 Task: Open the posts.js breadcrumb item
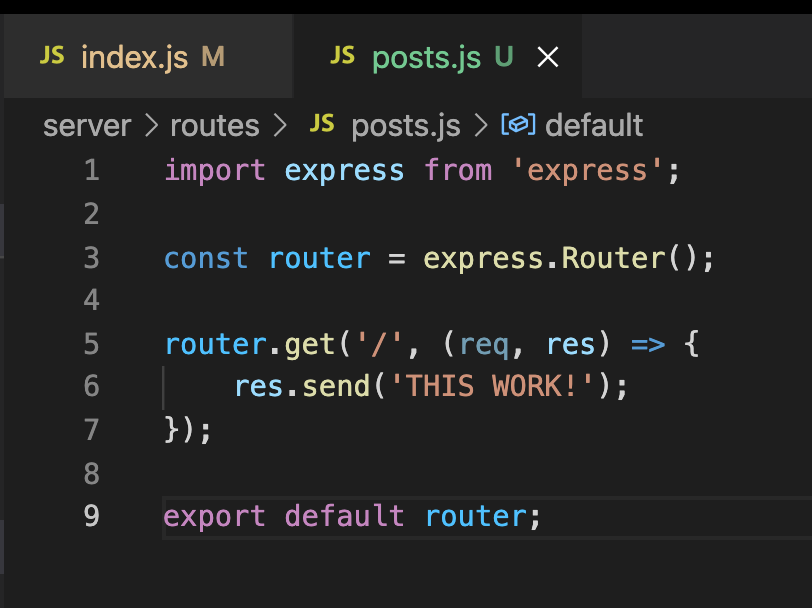pyautogui.click(x=406, y=126)
